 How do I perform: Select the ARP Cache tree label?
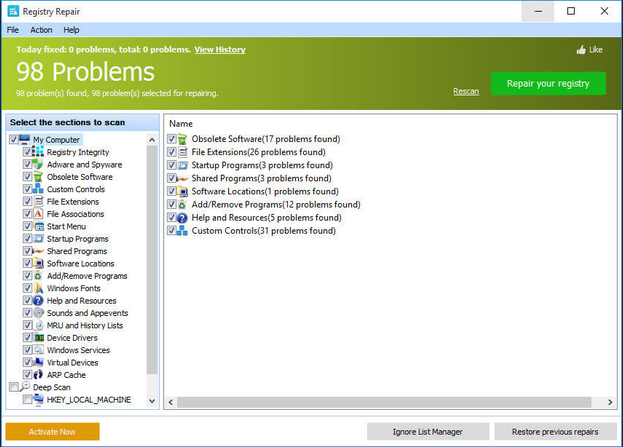tap(66, 375)
